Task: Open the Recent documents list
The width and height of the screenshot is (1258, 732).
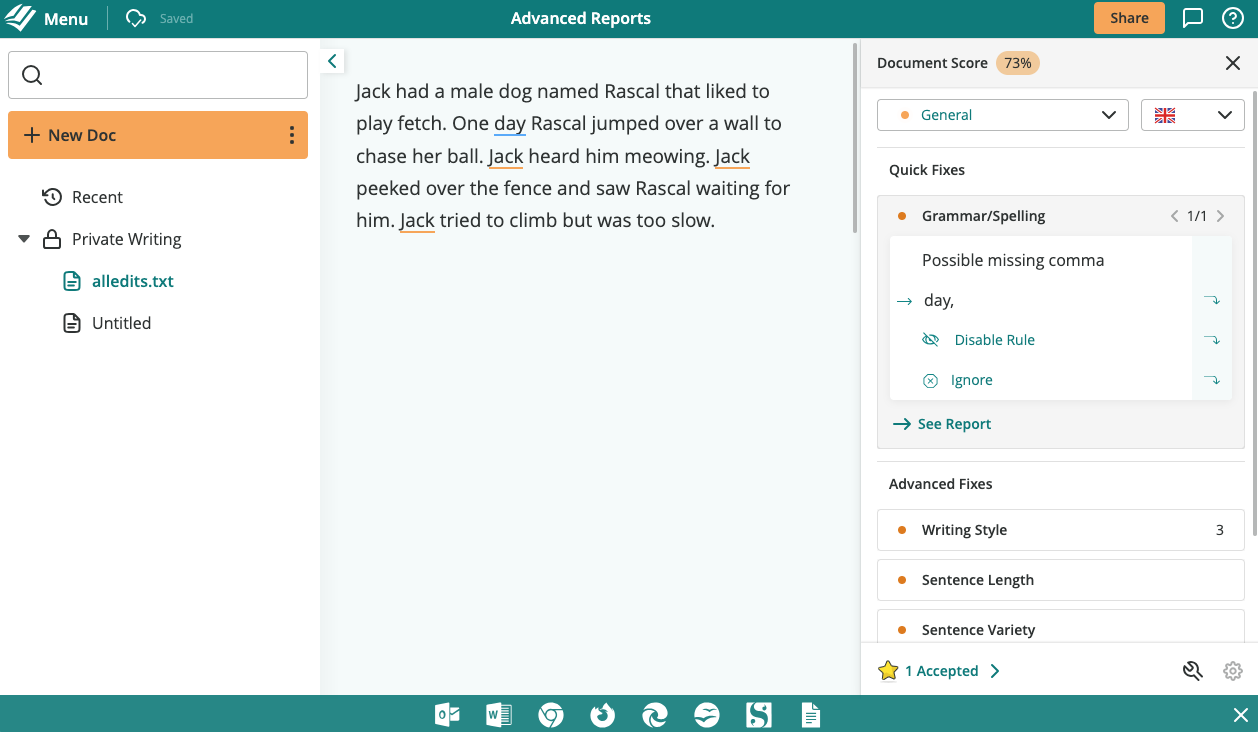Action: [97, 197]
